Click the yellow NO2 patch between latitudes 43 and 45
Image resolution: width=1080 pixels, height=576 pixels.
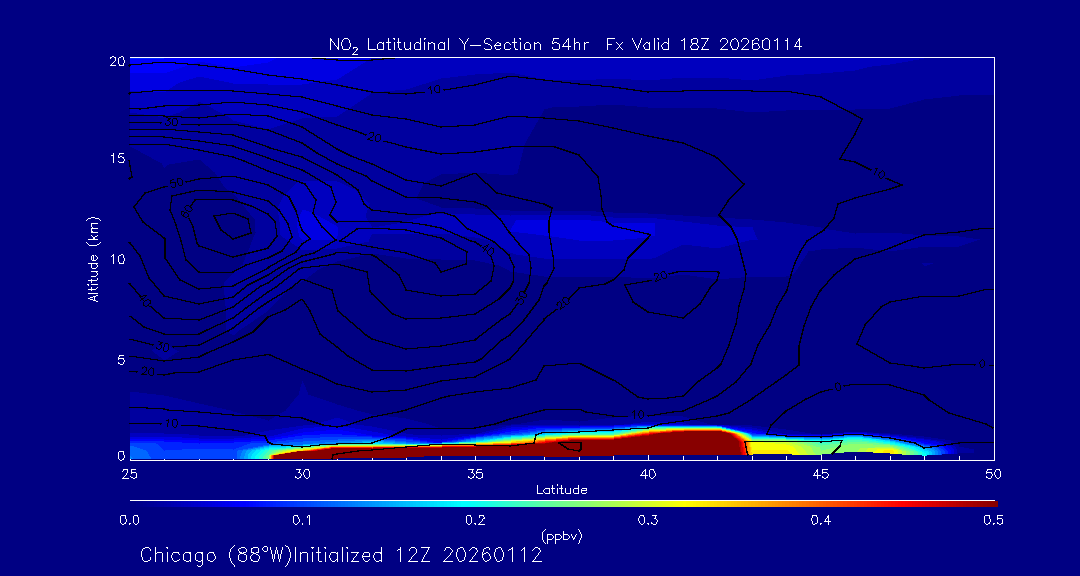click(785, 449)
